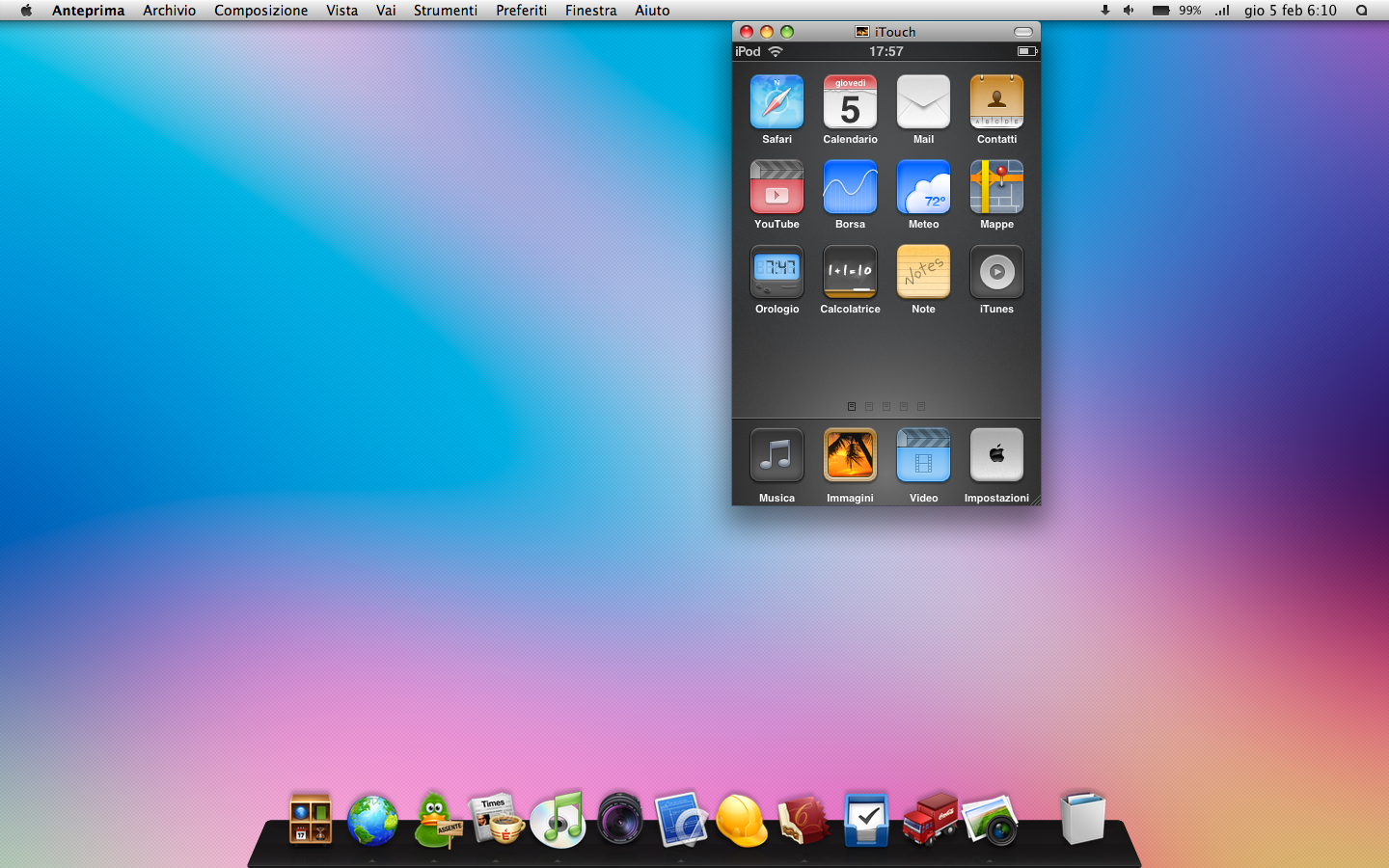This screenshot has height=868, width=1389.
Task: Open the globe icon in the Dock
Action: coord(372,821)
